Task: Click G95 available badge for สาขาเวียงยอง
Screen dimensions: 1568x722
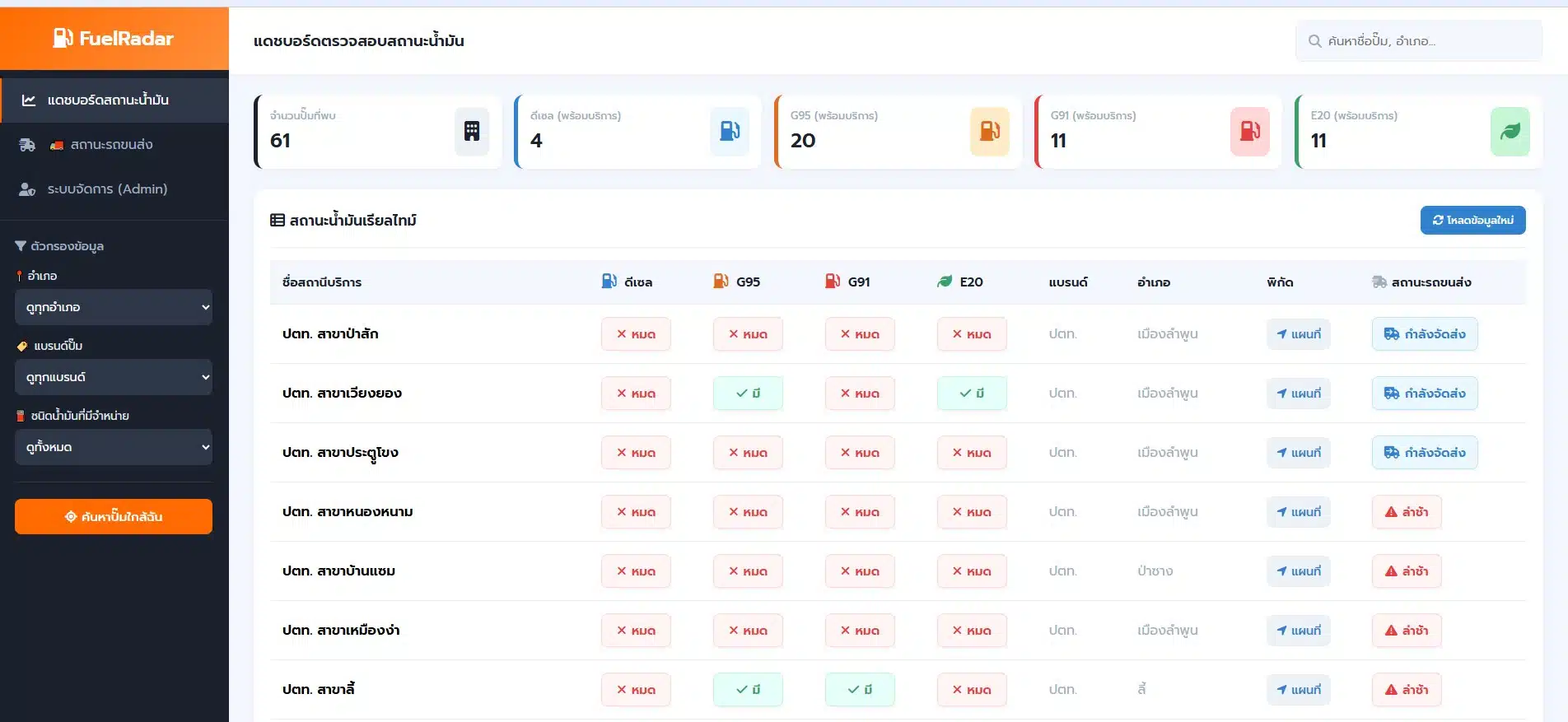Action: point(748,394)
